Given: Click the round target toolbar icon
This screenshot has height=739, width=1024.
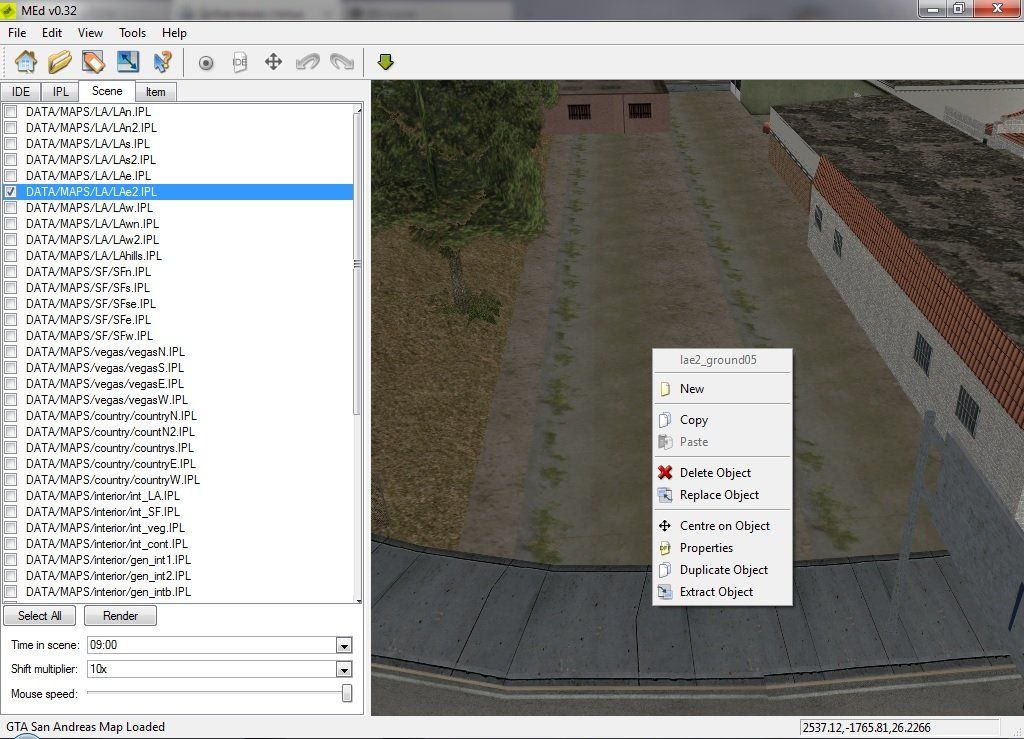Looking at the screenshot, I should coord(206,63).
